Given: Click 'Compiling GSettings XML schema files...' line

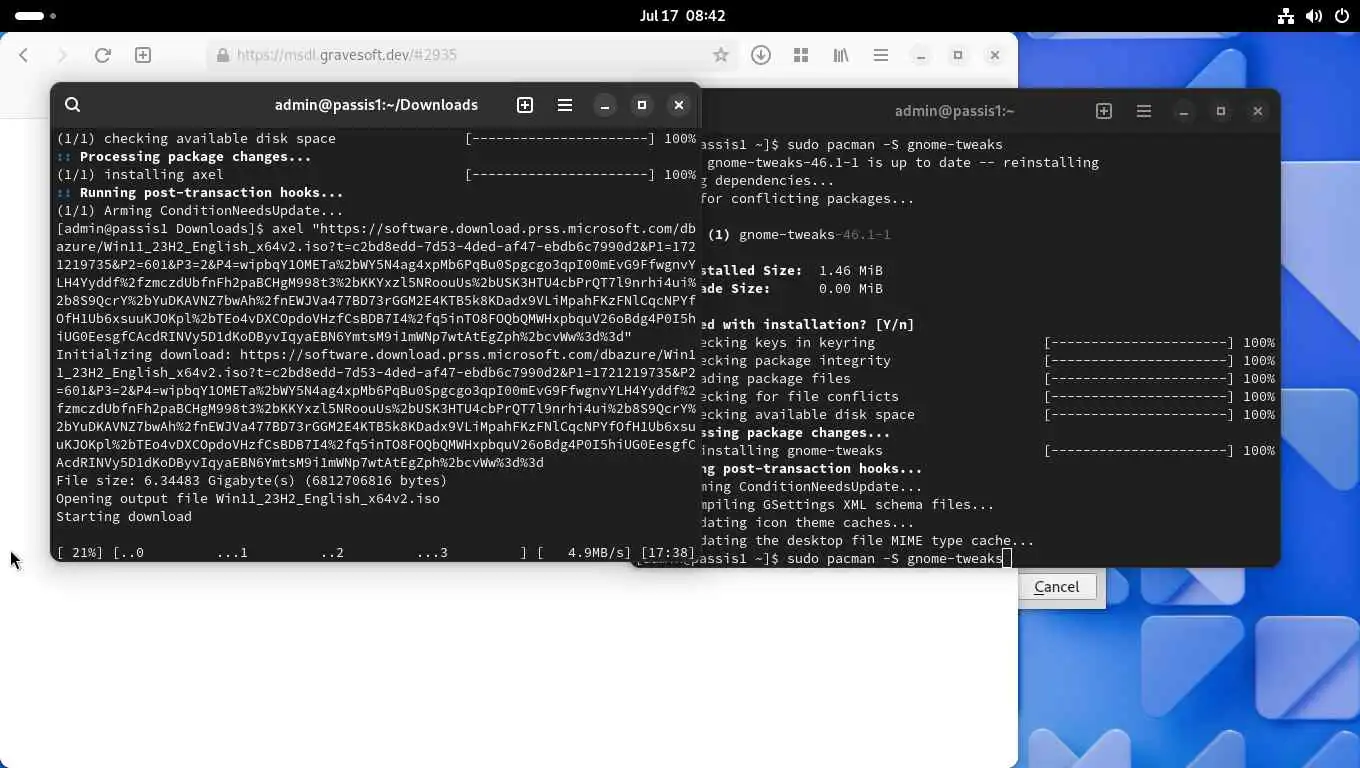Looking at the screenshot, I should coord(849,505).
